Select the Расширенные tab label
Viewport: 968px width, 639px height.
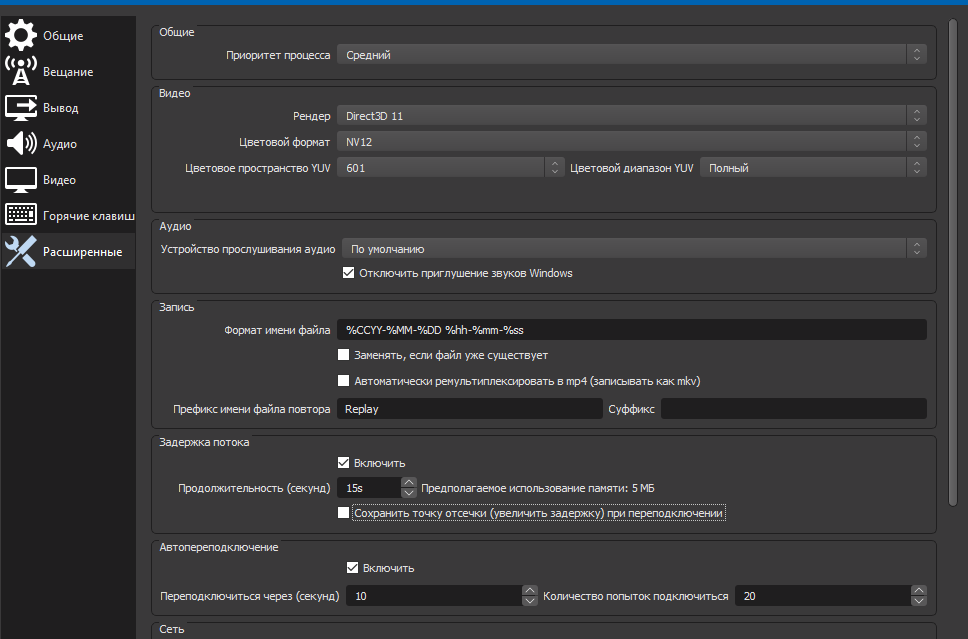(82, 252)
